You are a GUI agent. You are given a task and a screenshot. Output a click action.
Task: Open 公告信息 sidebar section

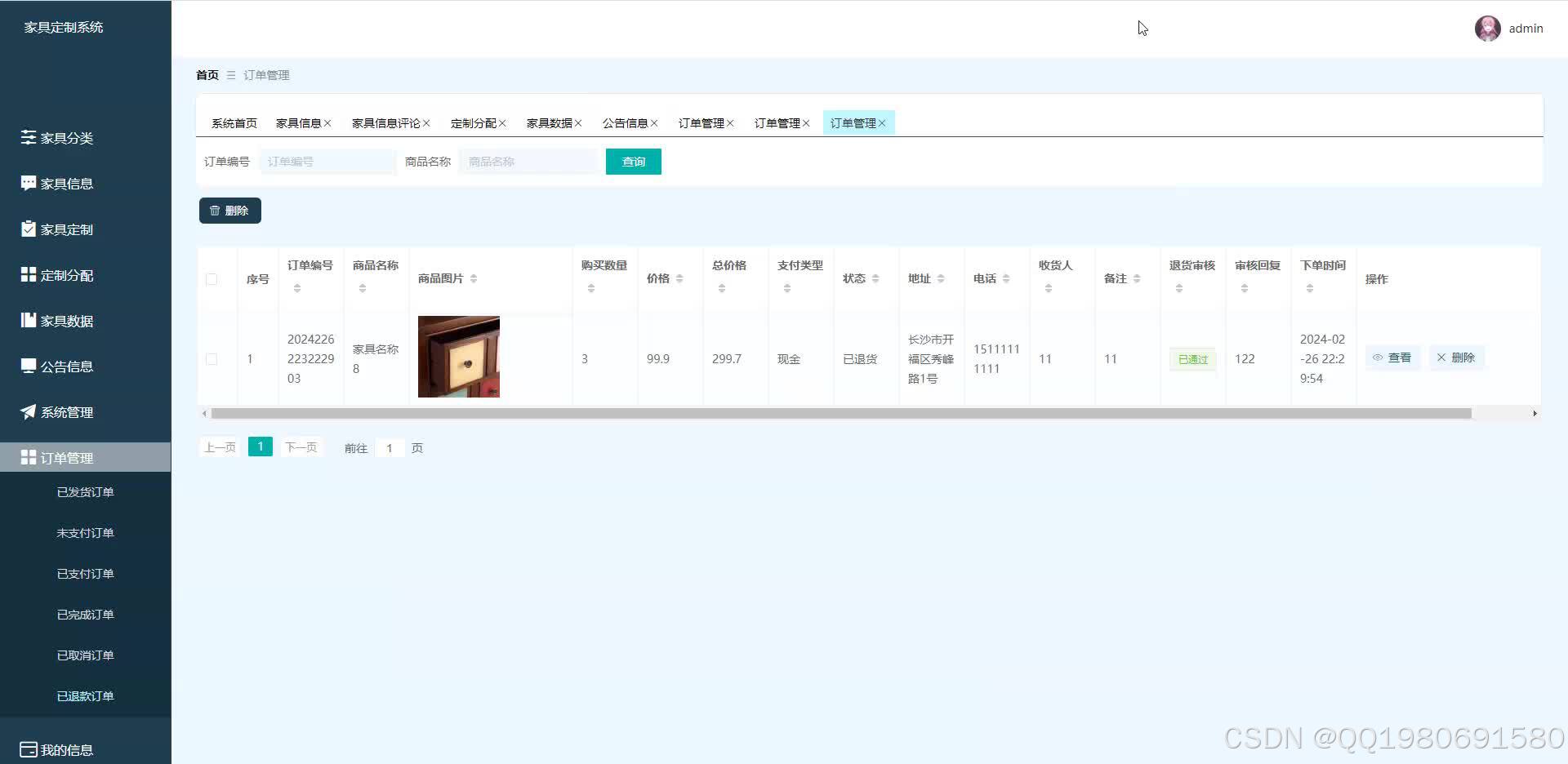65,366
